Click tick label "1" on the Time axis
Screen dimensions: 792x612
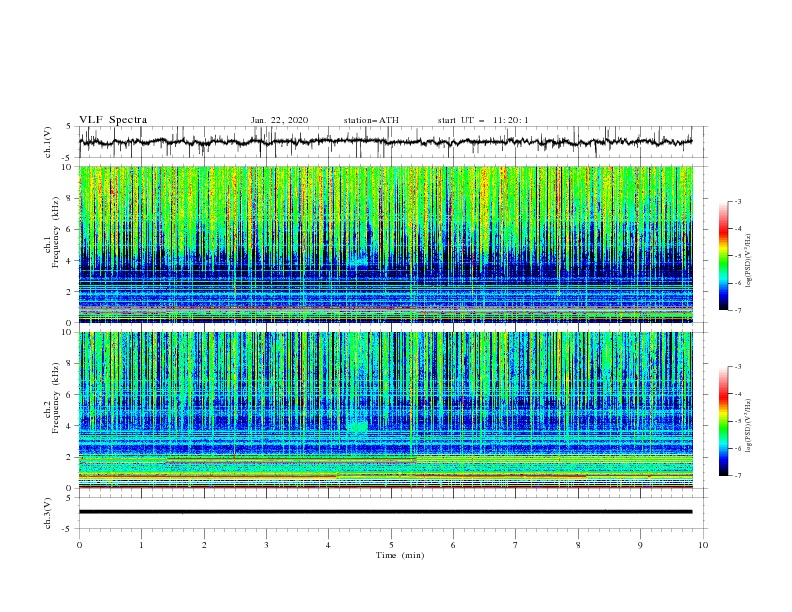(141, 545)
